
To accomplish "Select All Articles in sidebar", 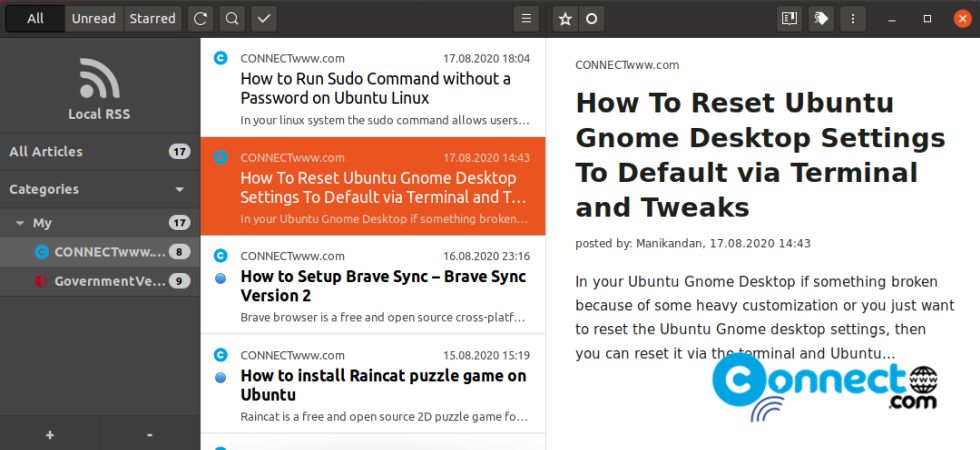I will (x=100, y=151).
